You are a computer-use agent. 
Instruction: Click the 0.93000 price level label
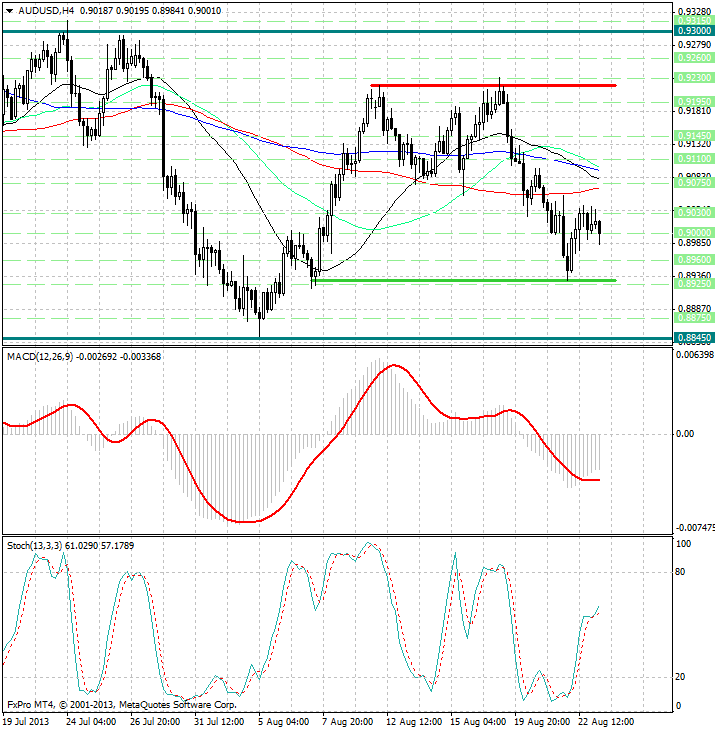693,32
